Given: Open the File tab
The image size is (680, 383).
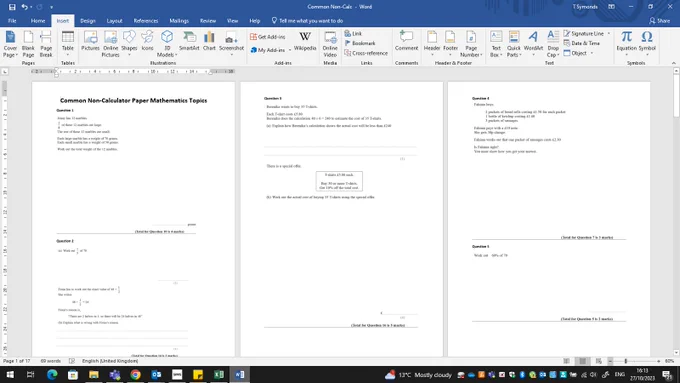Looking at the screenshot, I should [x=12, y=21].
